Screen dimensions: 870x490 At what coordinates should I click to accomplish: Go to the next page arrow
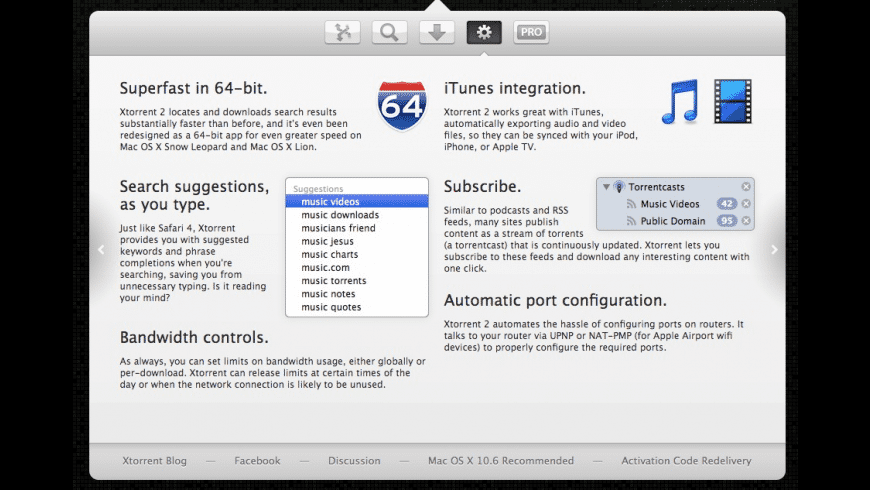(x=774, y=250)
